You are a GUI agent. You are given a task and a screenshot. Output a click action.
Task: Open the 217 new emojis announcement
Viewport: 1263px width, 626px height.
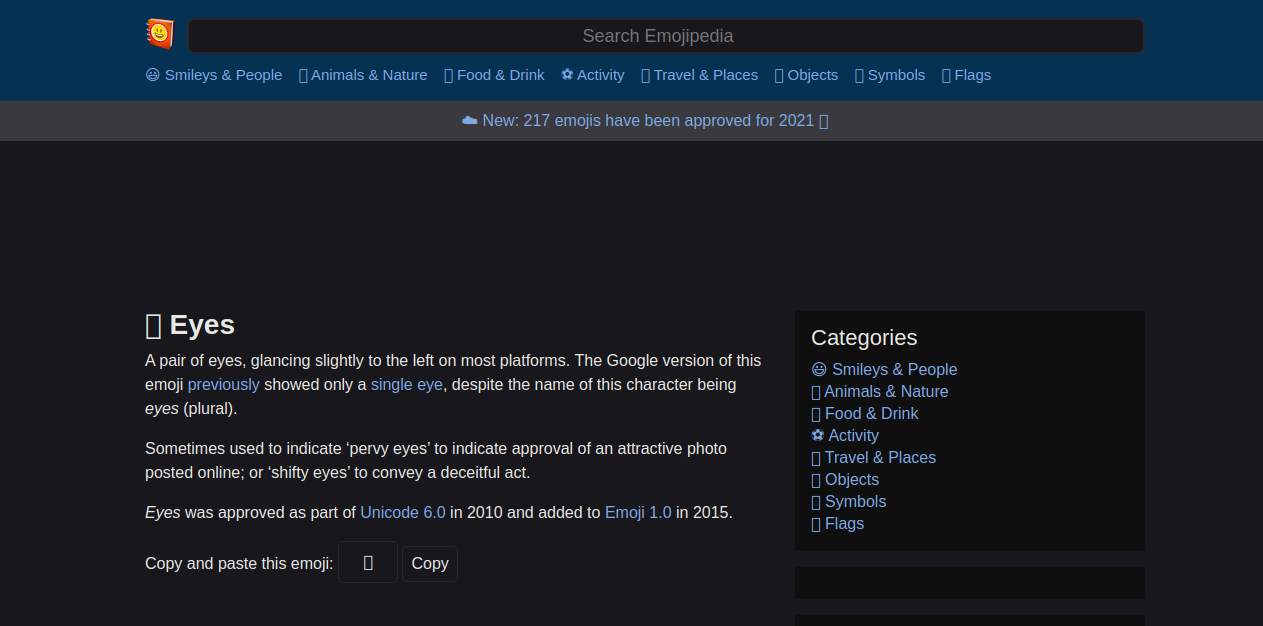(645, 121)
